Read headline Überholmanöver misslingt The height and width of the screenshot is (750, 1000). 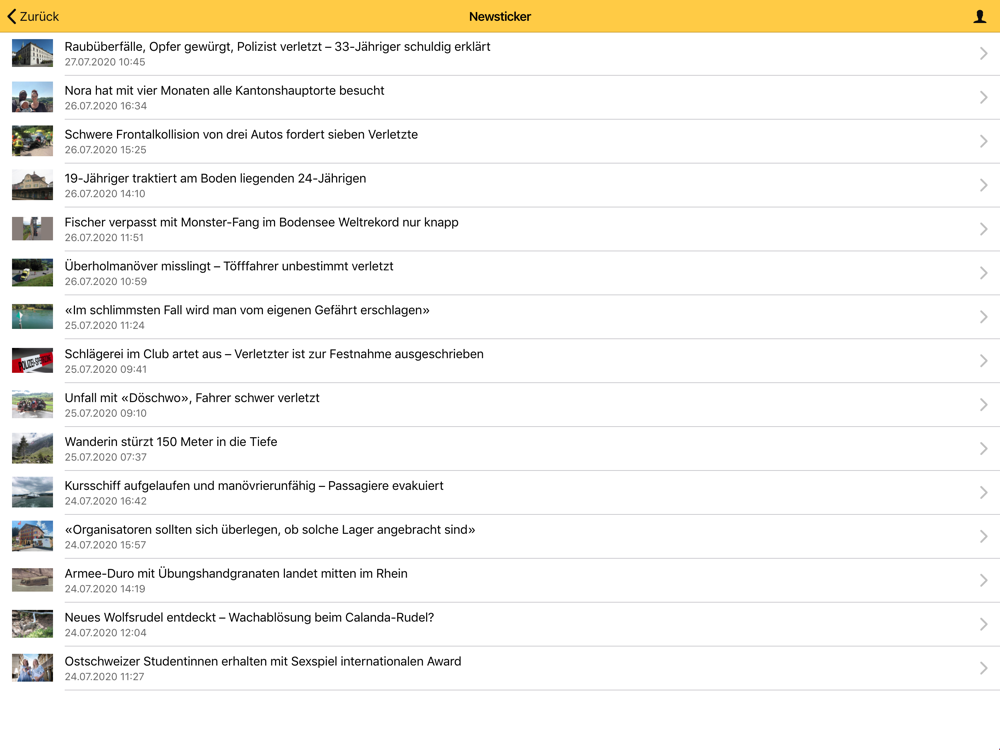coord(229,267)
